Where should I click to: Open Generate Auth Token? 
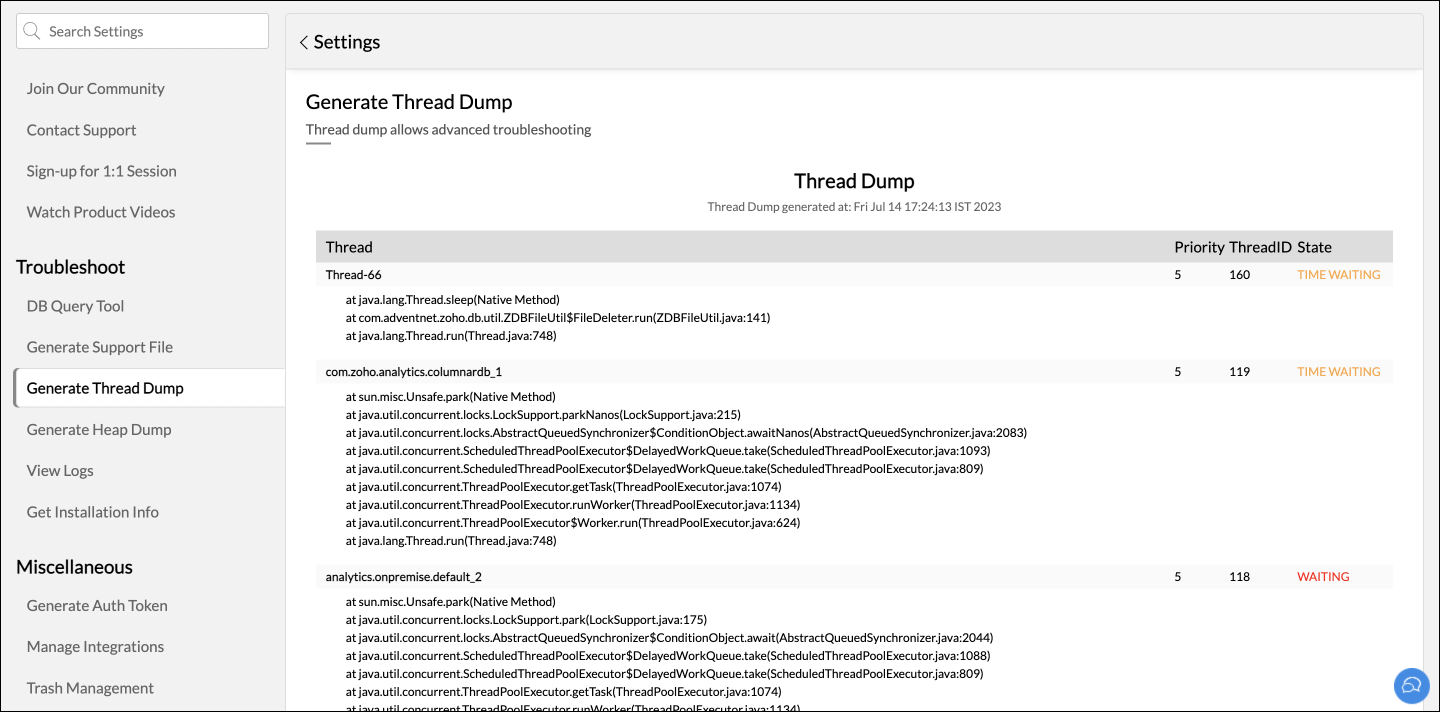(x=97, y=605)
